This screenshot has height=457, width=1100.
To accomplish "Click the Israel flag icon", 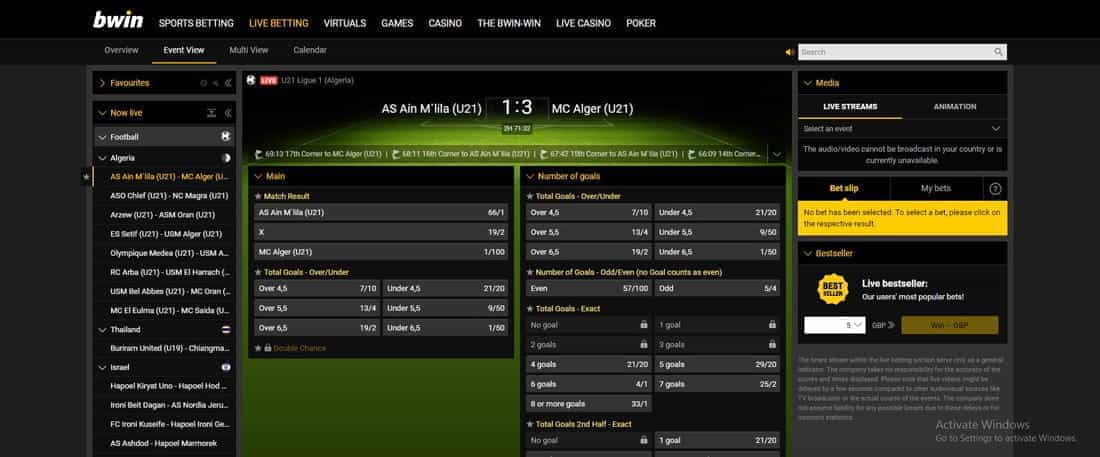I will [226, 367].
